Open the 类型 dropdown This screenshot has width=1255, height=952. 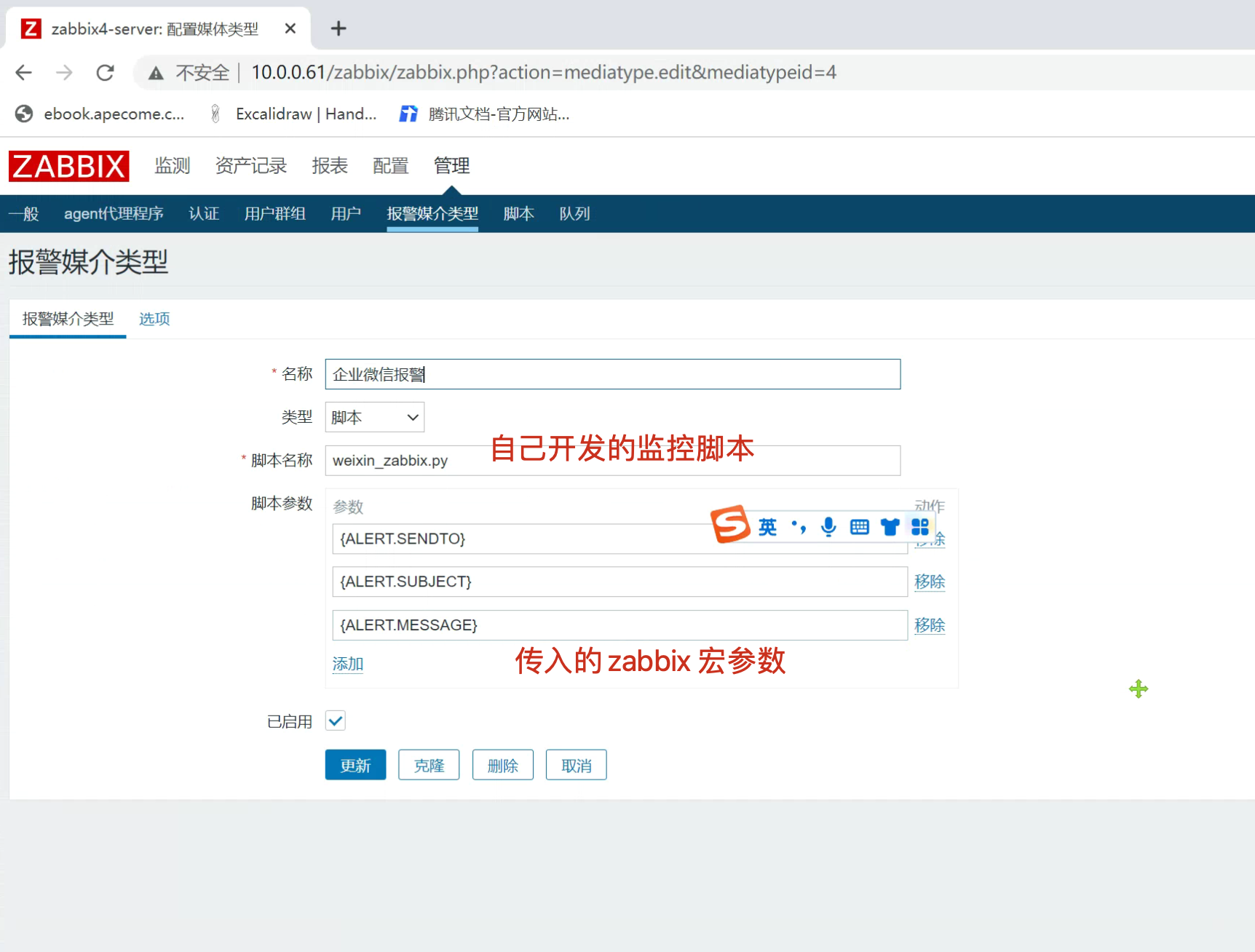click(374, 417)
